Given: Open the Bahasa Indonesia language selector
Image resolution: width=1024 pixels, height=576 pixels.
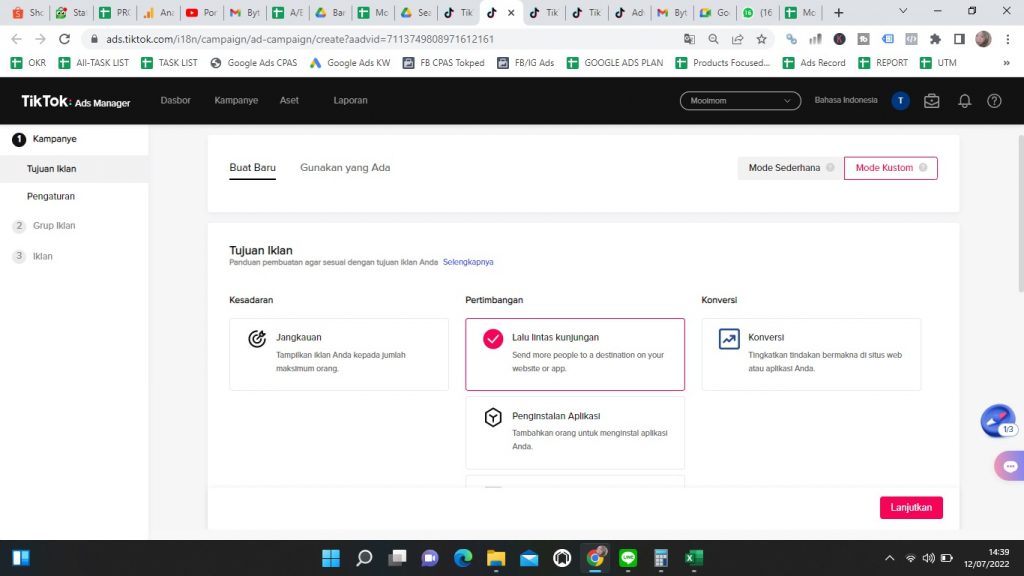Looking at the screenshot, I should 846,100.
